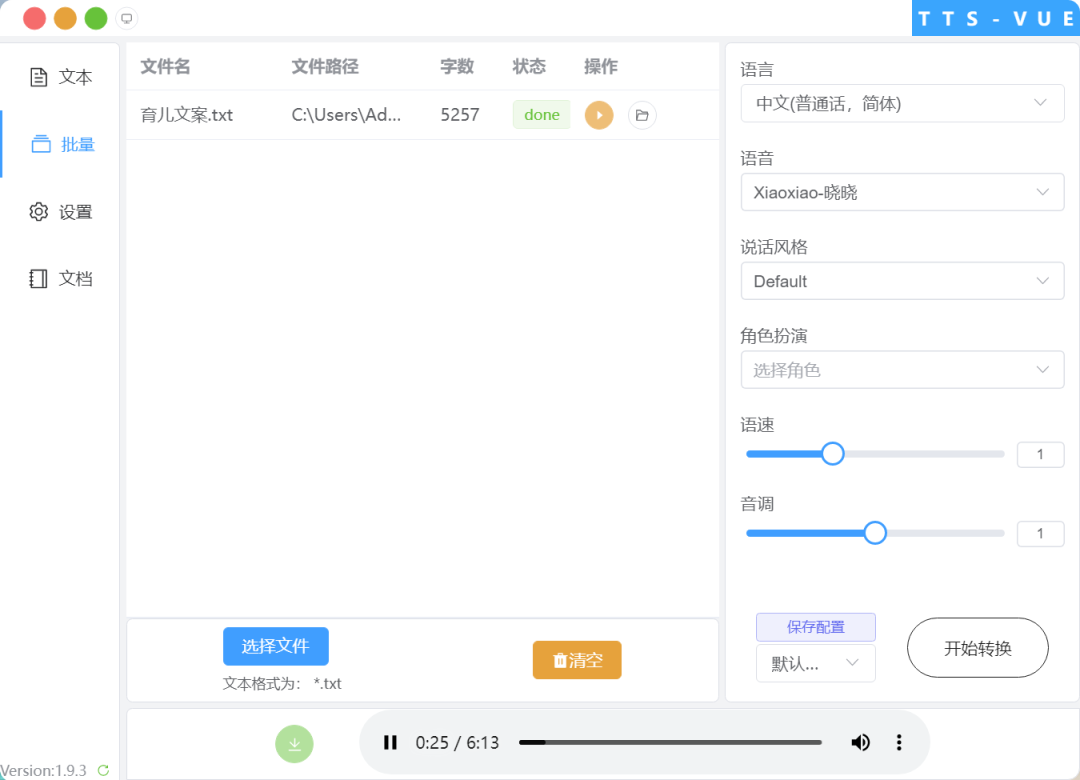This screenshot has width=1080, height=780.
Task: Close the window with red button
Action: coord(34,18)
